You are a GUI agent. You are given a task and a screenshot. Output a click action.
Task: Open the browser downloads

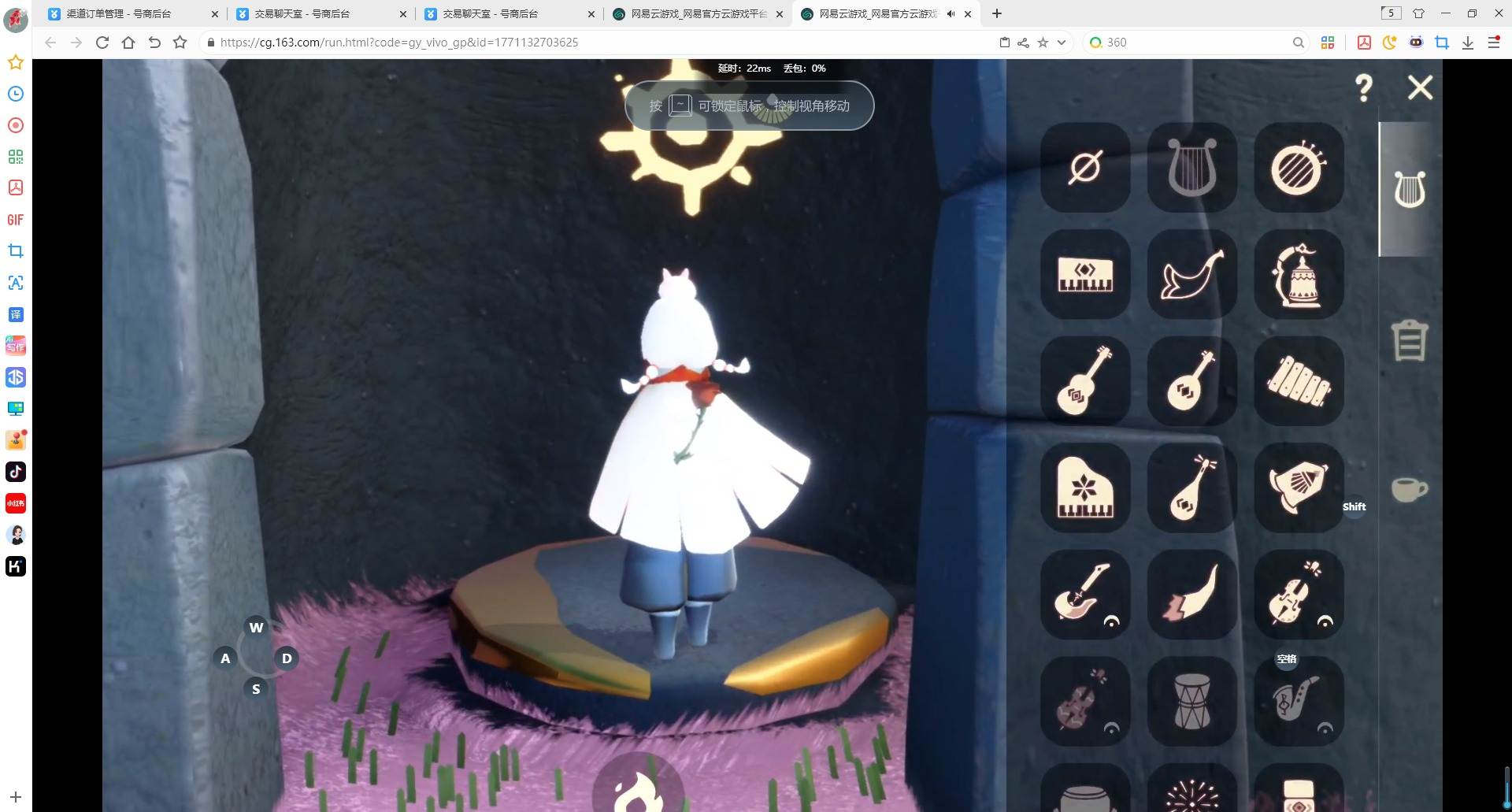click(x=1468, y=43)
